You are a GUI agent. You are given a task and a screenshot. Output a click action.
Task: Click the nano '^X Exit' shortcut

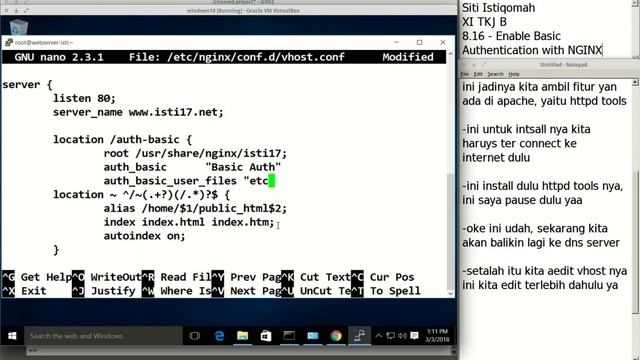point(24,291)
